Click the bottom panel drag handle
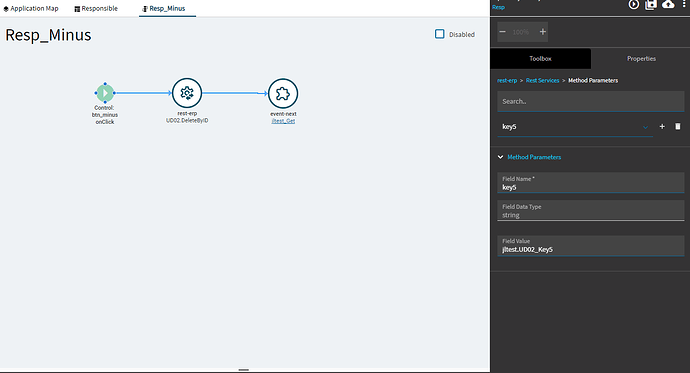The image size is (690, 373). pyautogui.click(x=244, y=370)
